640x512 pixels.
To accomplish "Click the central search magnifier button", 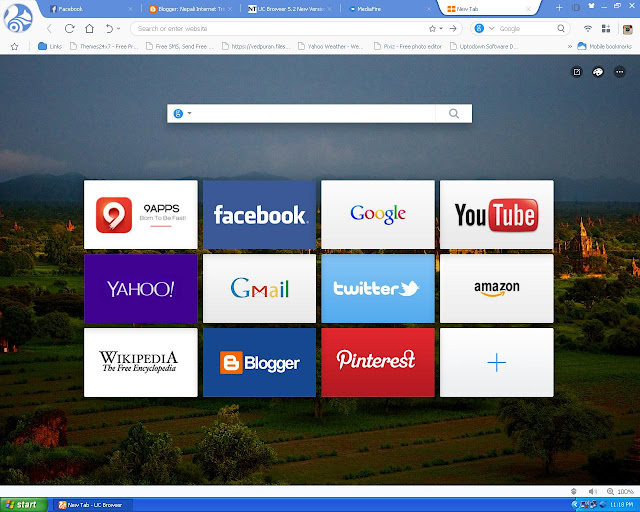I will tap(454, 114).
